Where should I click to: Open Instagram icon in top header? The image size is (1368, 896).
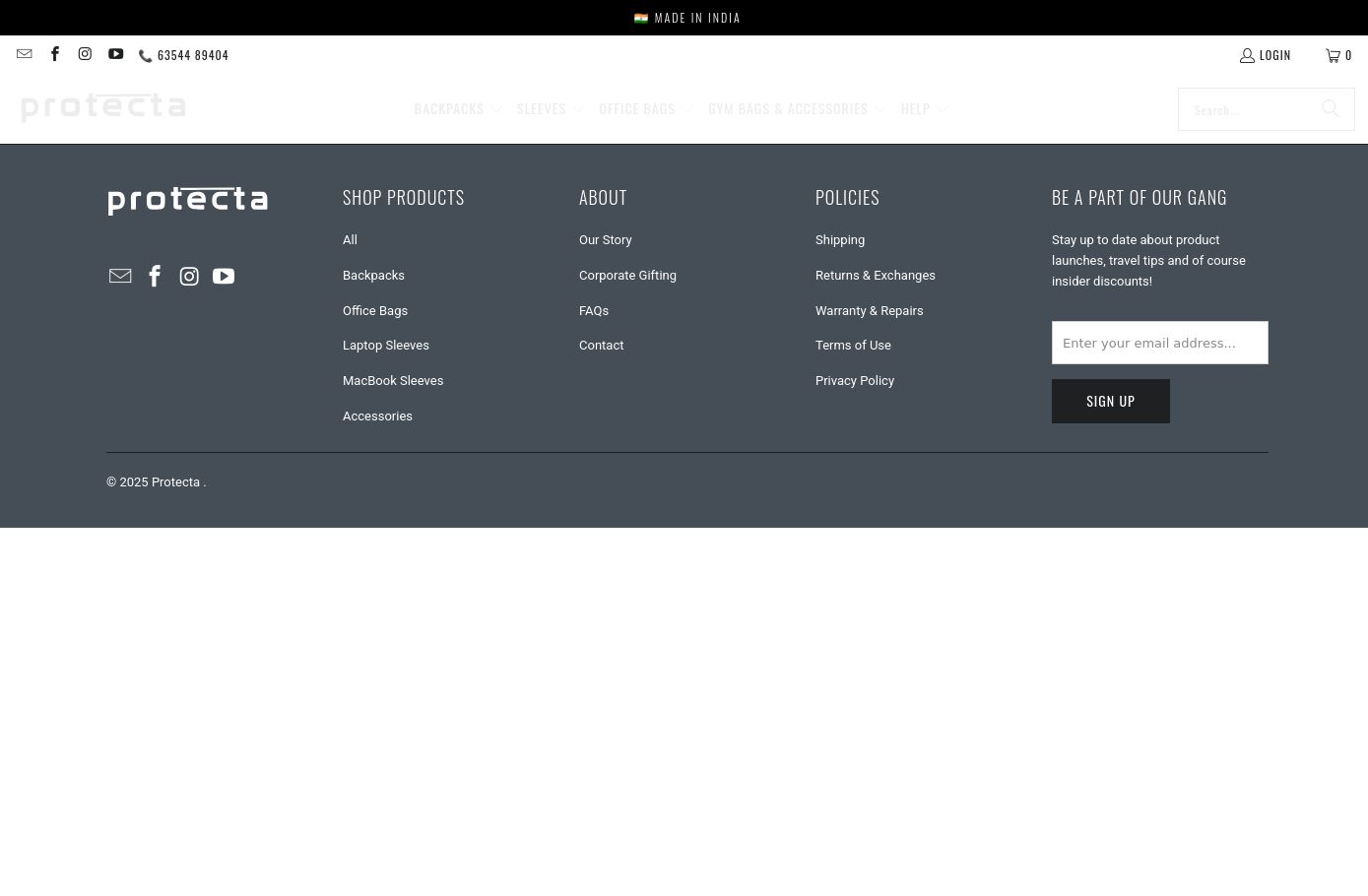coord(85,55)
